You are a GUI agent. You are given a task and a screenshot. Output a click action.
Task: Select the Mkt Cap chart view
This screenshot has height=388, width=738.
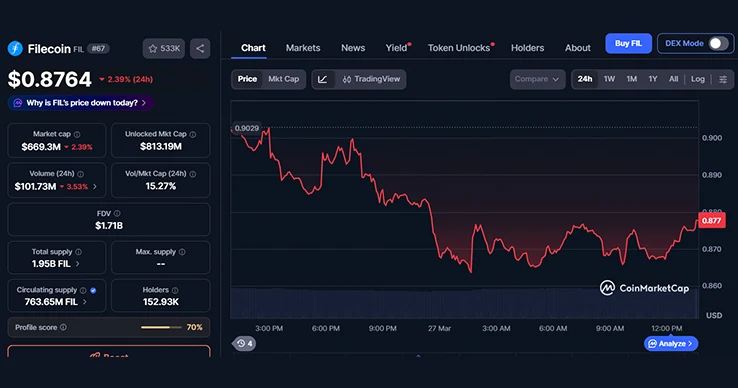tap(283, 79)
